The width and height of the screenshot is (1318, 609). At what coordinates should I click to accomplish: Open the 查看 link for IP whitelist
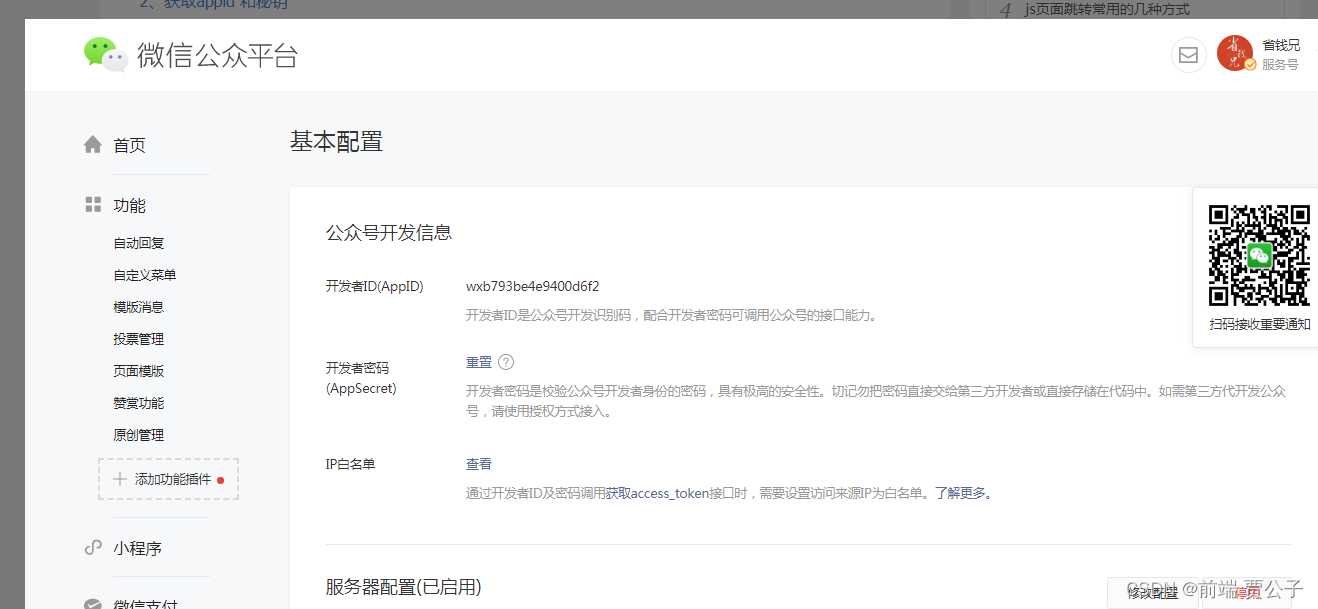(x=478, y=463)
